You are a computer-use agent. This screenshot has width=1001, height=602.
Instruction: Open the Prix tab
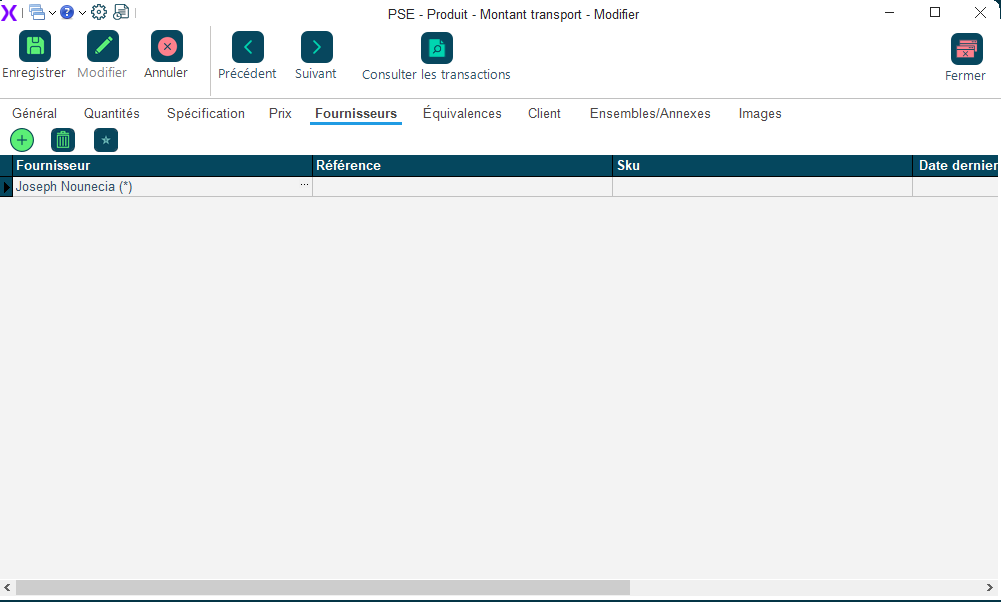(280, 114)
